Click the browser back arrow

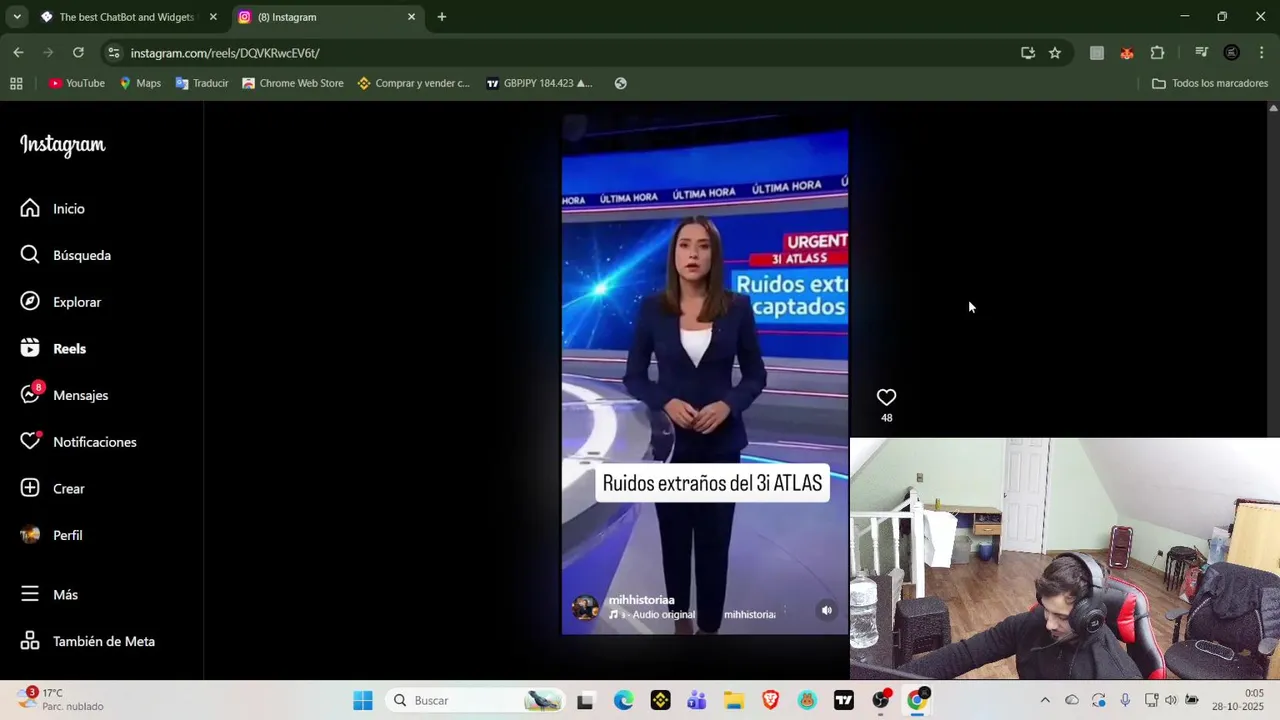coord(18,52)
